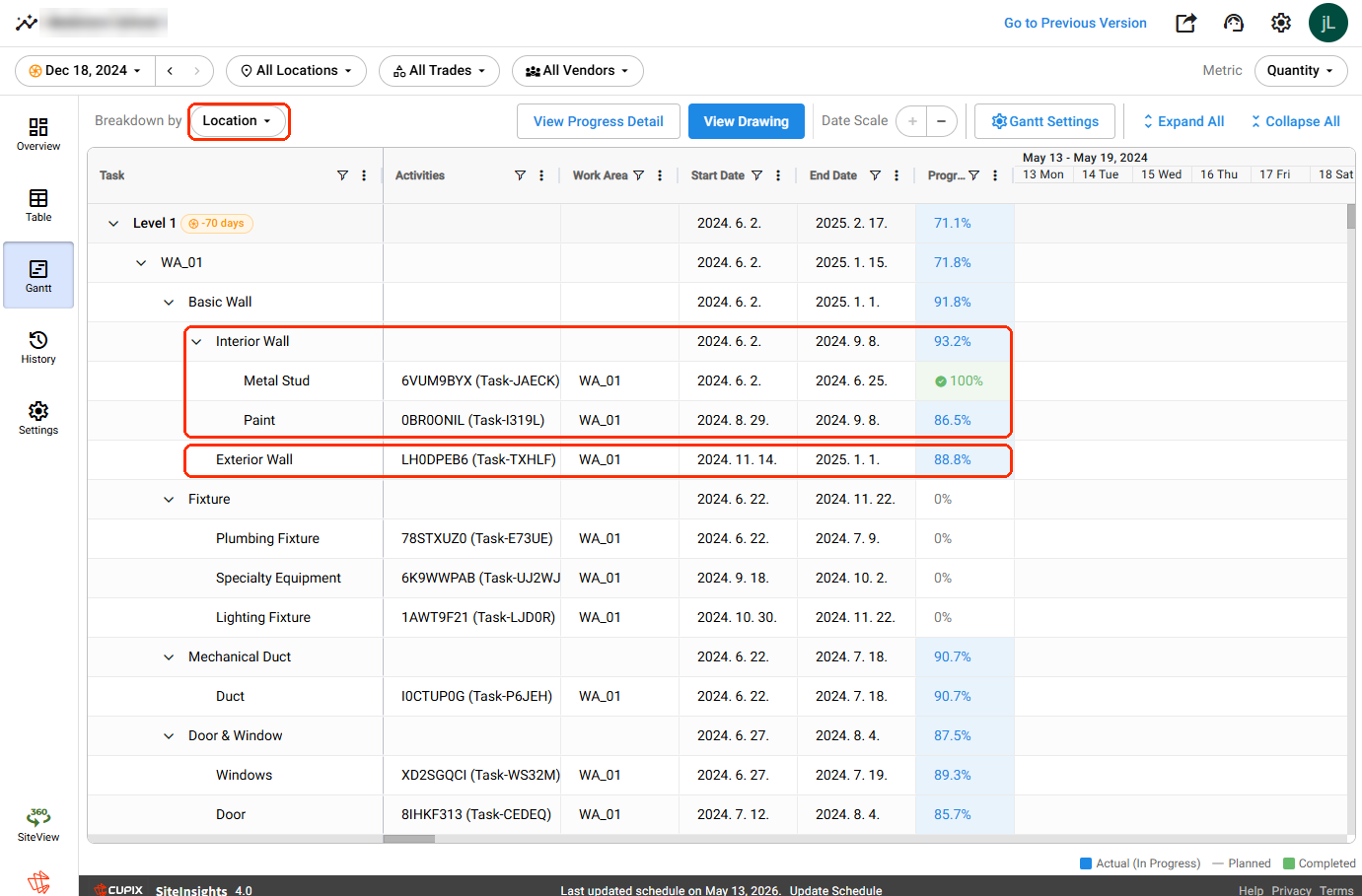1362x896 pixels.
Task: Open the Breakdown by Location dropdown
Action: coord(238,121)
